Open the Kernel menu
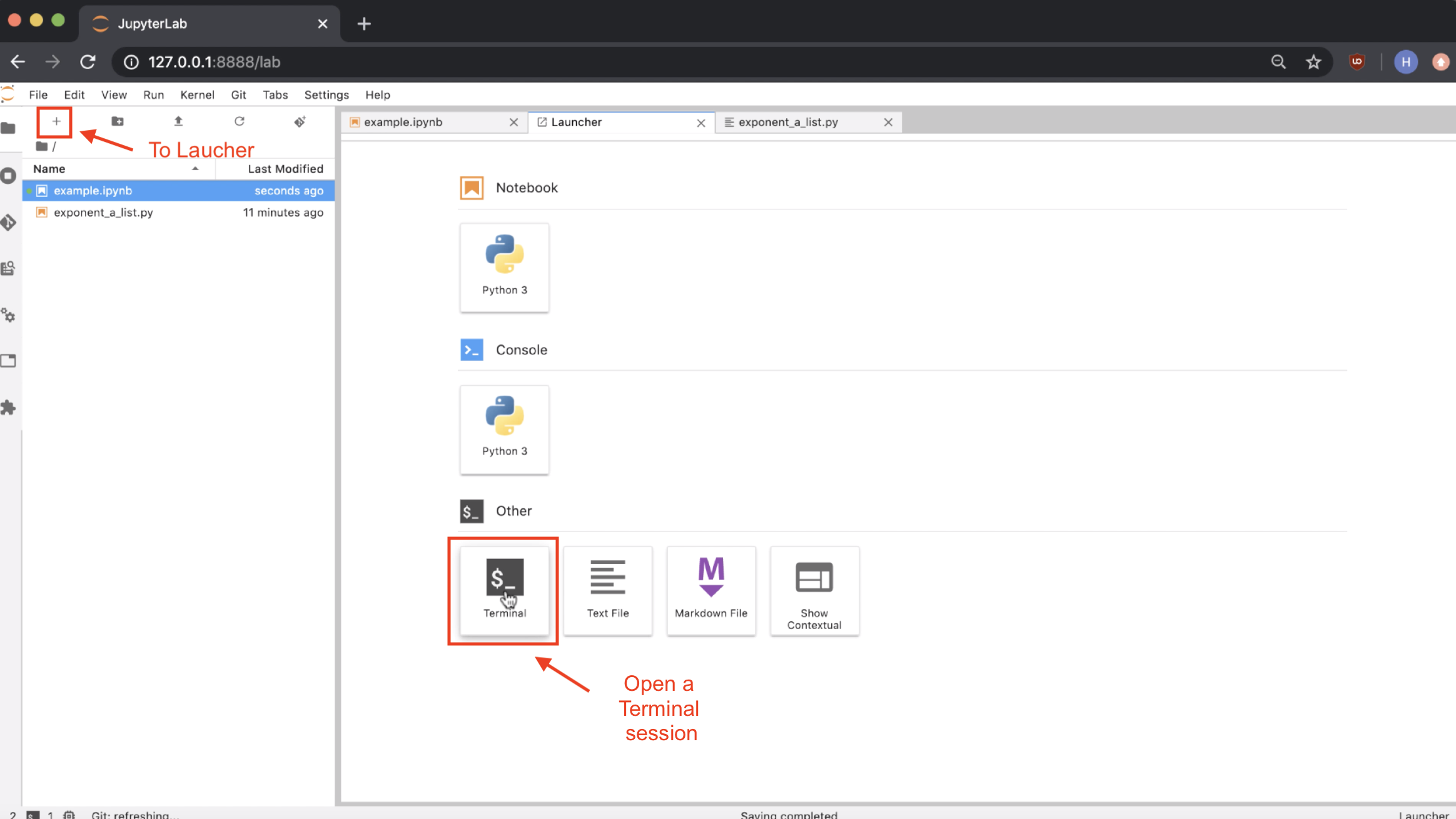 pyautogui.click(x=197, y=95)
